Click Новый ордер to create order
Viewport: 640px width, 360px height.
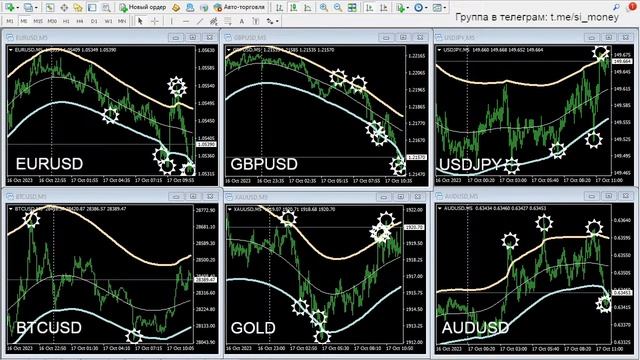coord(142,7)
